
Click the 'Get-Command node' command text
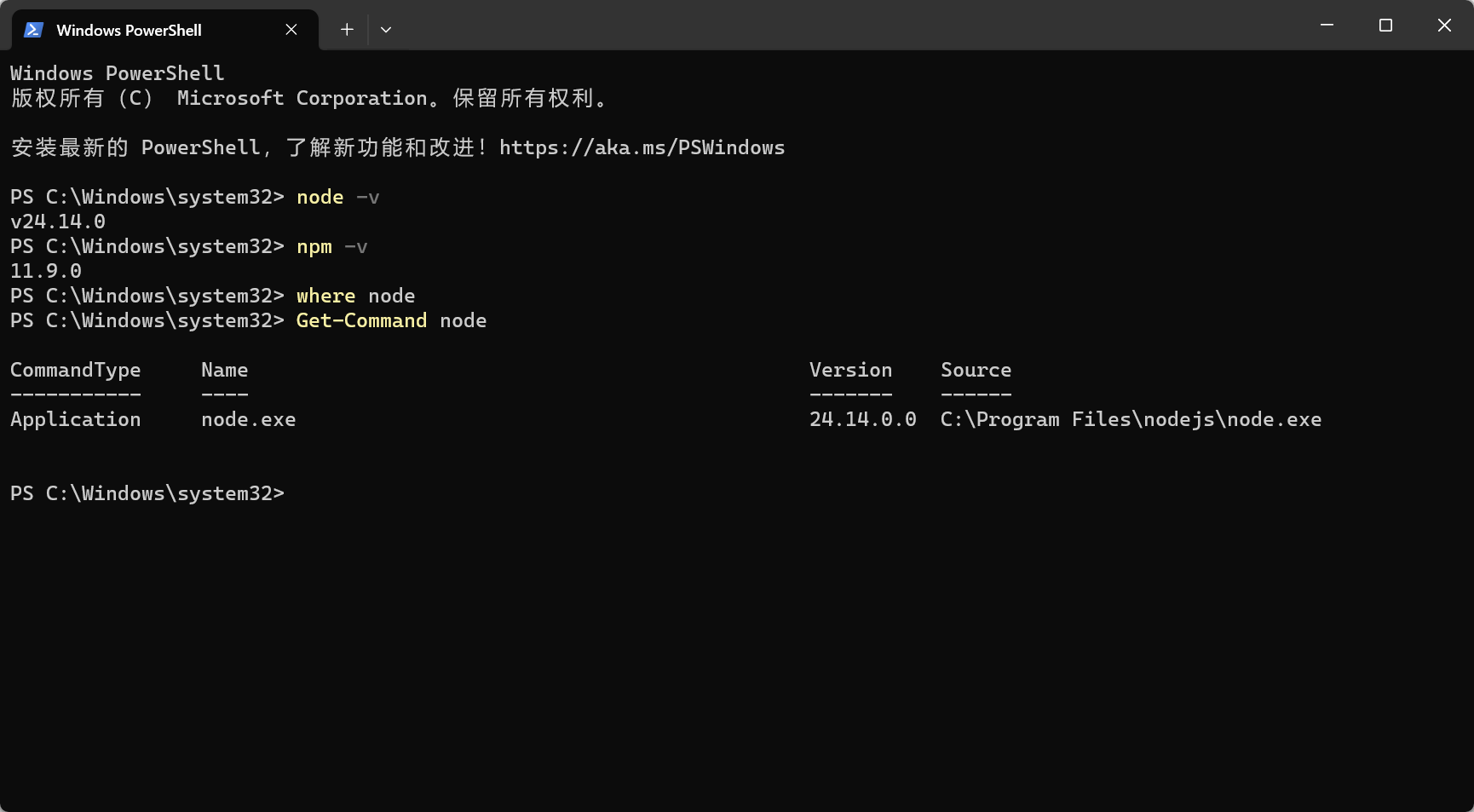click(391, 320)
